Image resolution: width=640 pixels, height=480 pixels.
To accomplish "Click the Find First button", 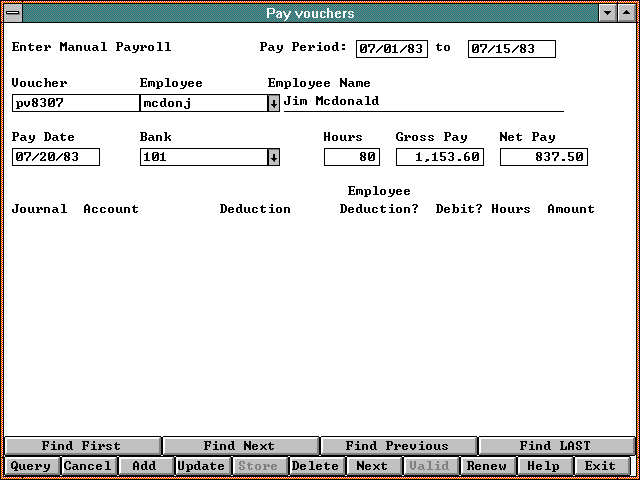I will [x=81, y=446].
